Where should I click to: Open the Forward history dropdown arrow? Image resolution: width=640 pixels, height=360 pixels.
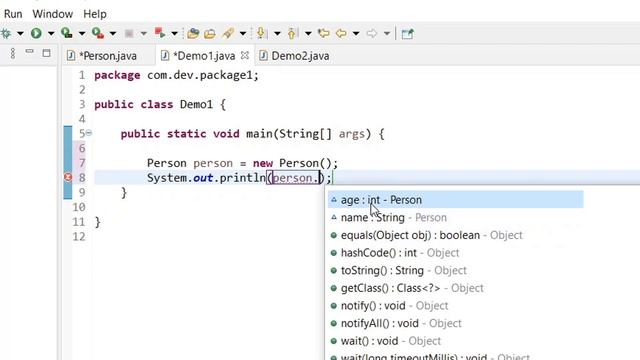click(x=387, y=33)
